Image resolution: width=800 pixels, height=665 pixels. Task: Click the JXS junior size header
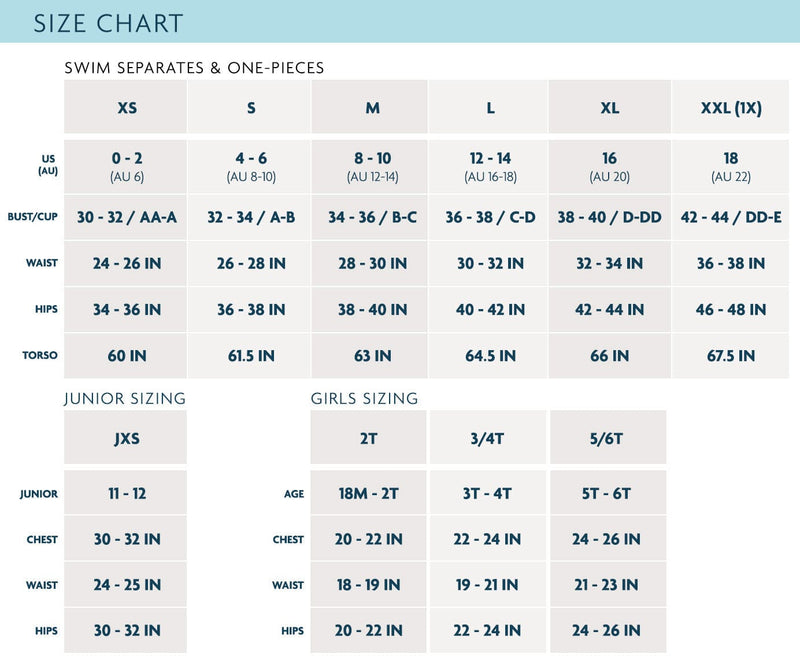tap(126, 437)
